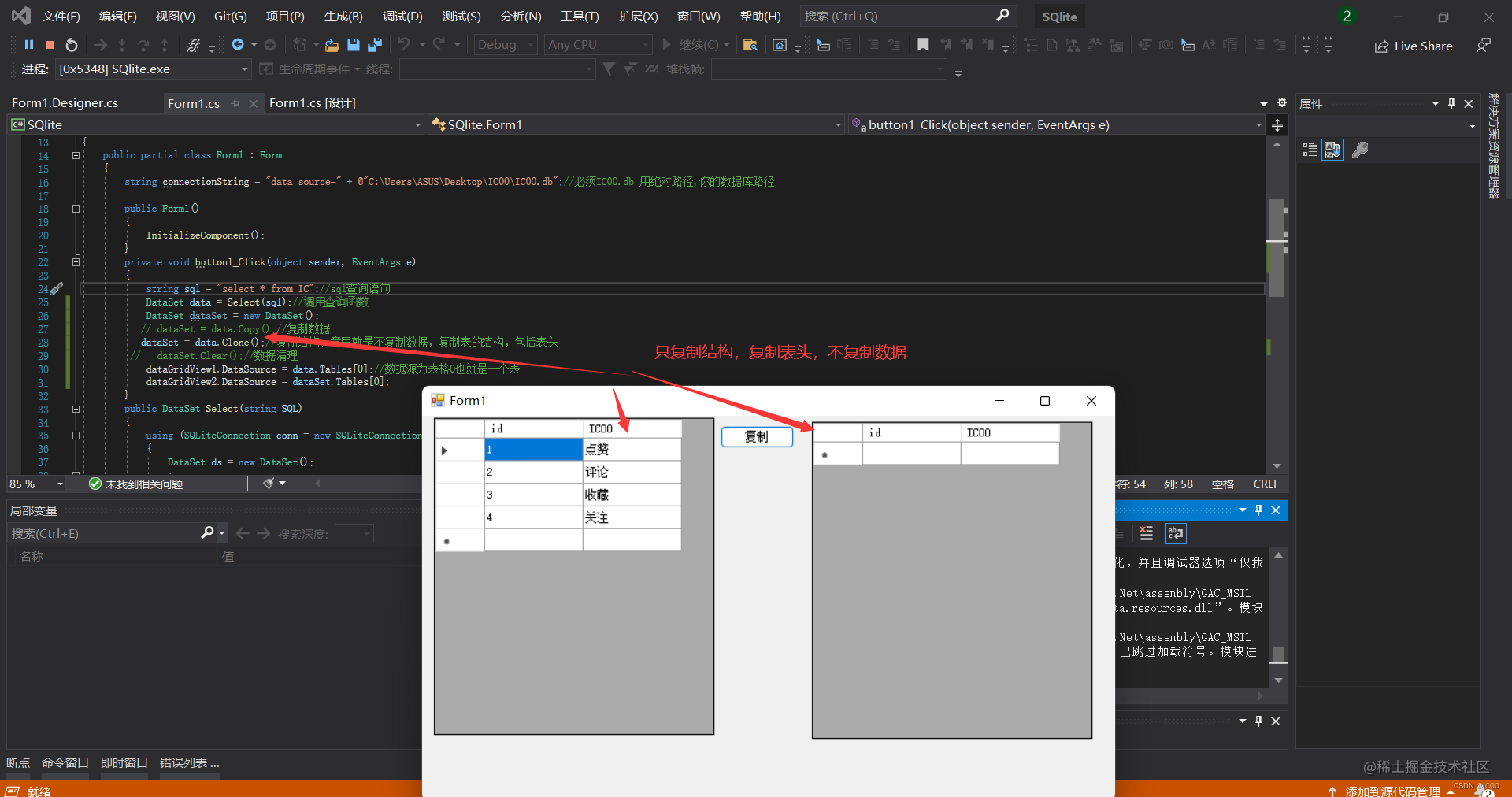Collapse the Form1 class region outline toggle
Viewport: 1512px width, 797px height.
pos(76,155)
